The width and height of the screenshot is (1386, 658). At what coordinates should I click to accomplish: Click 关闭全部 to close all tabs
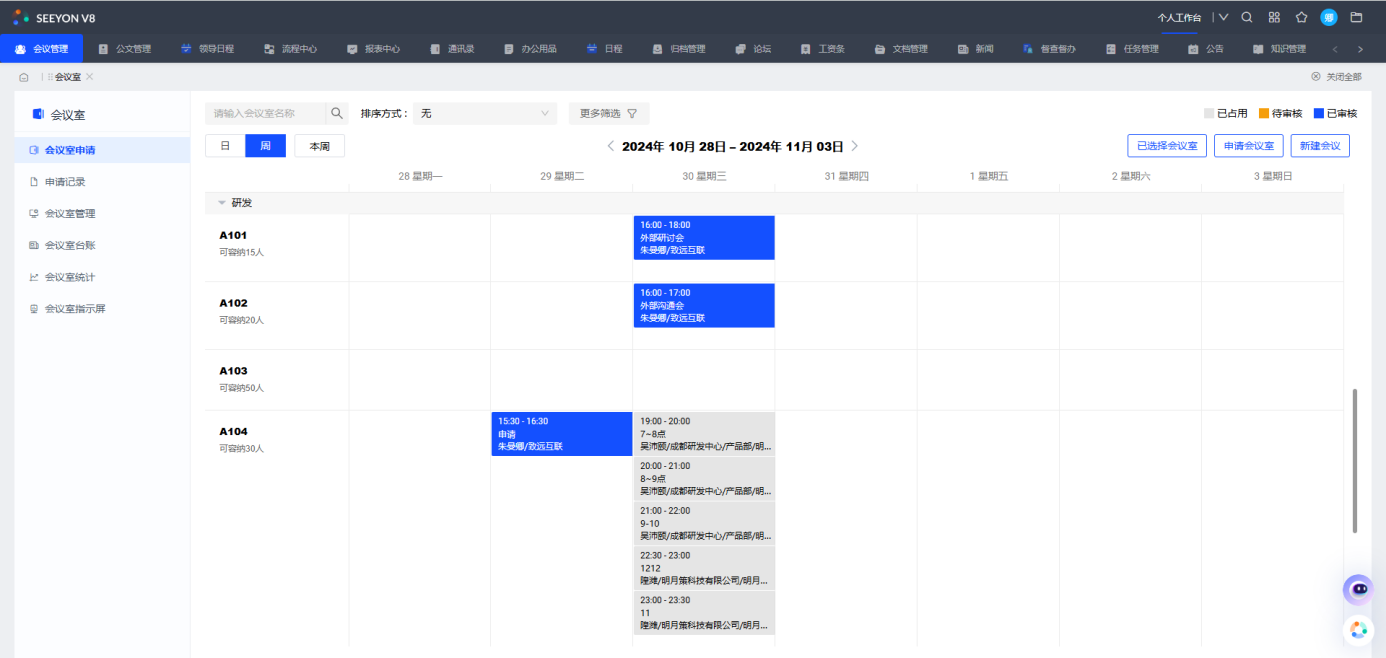[1336, 77]
